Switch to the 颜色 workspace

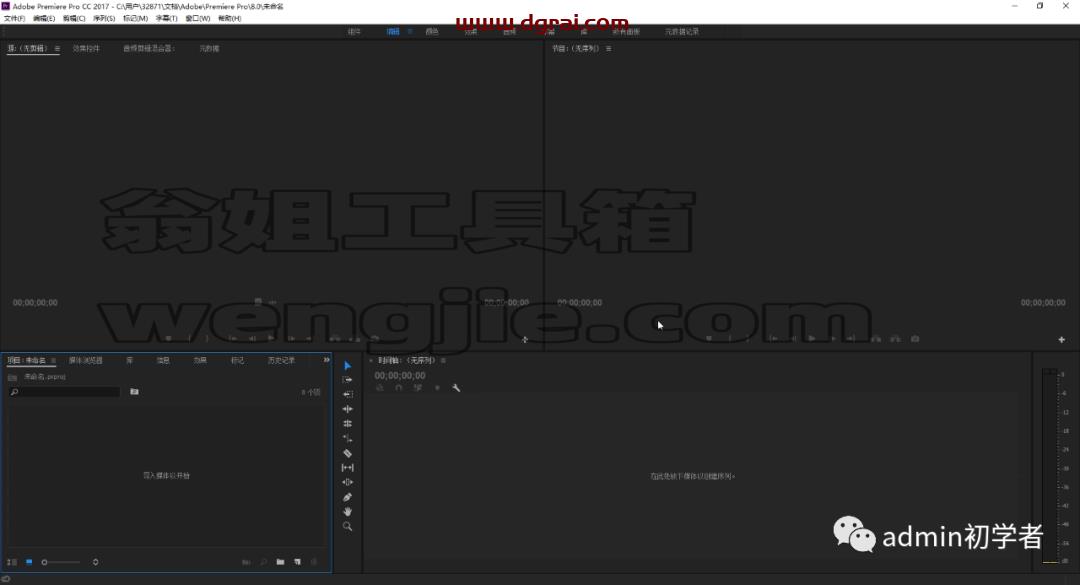click(x=432, y=32)
